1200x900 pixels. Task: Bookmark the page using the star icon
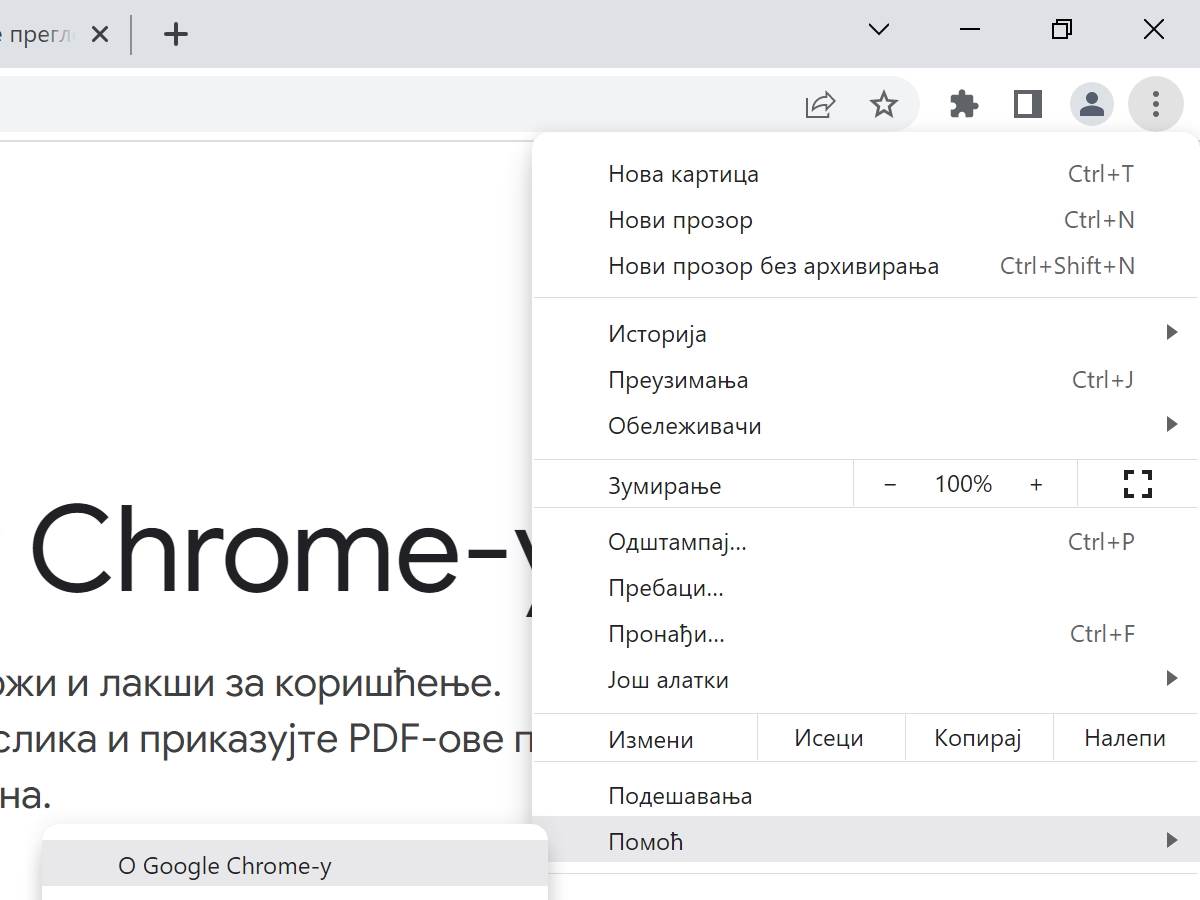884,104
